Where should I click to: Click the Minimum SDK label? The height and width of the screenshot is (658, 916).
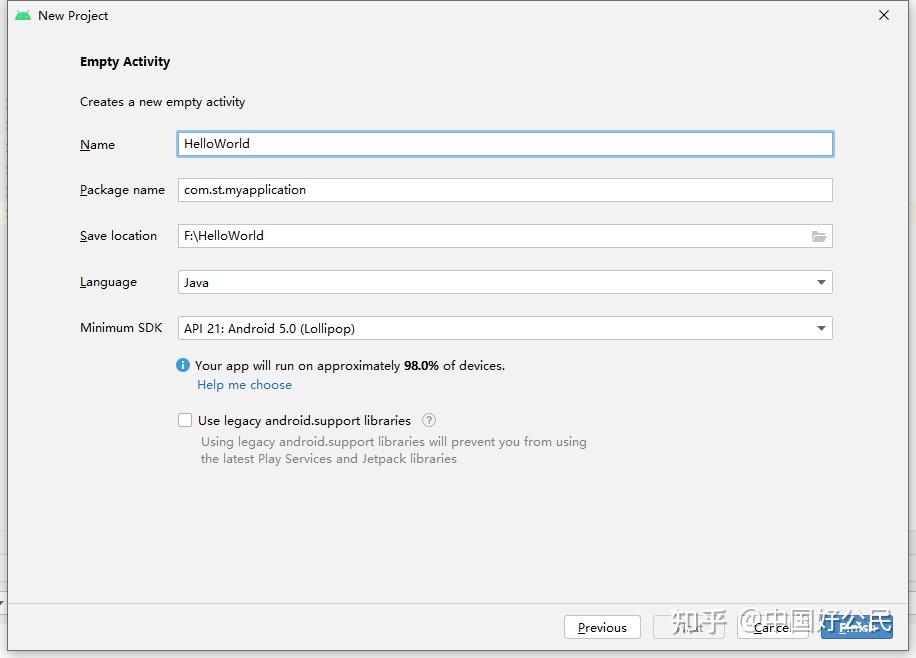click(x=121, y=328)
